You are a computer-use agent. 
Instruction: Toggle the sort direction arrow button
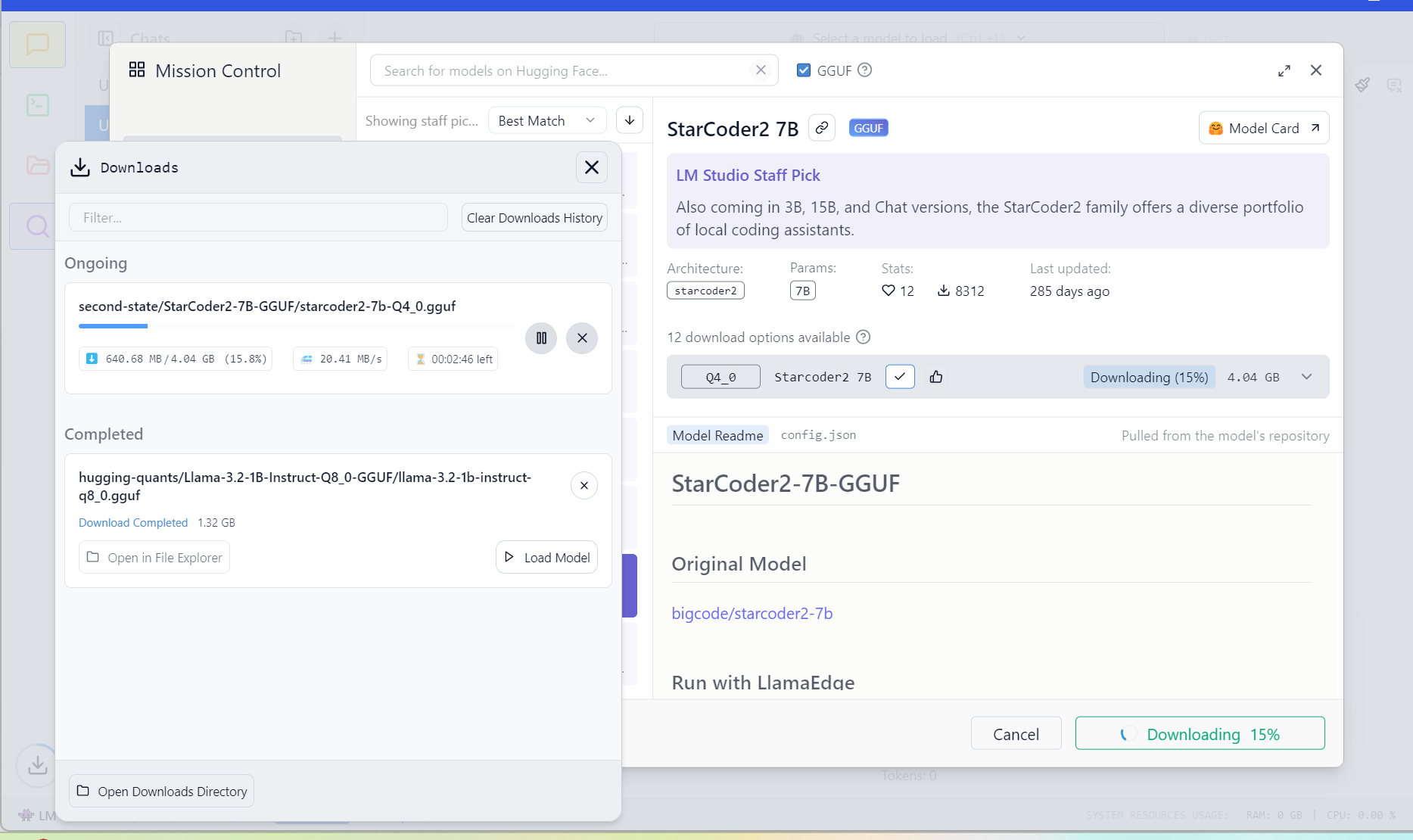click(x=630, y=120)
